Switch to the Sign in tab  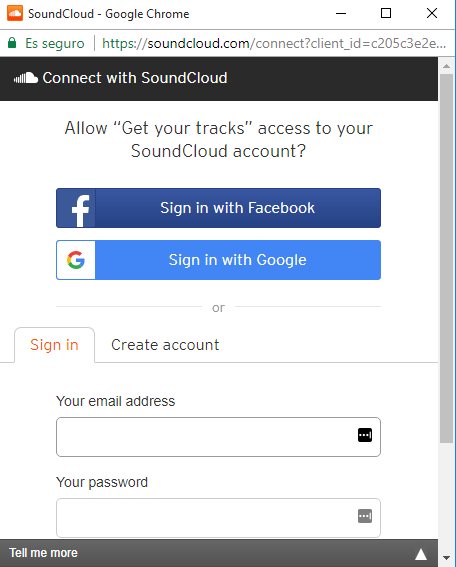54,345
